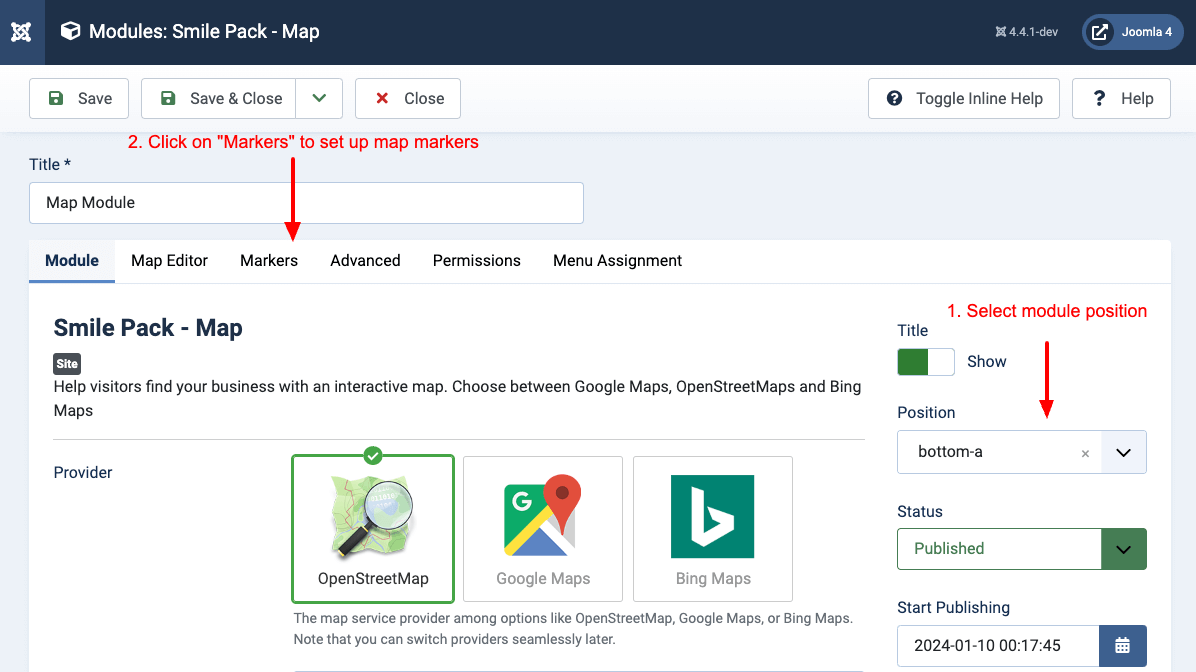Viewport: 1196px width, 672px height.
Task: Click the Site badge label
Action: 67,364
